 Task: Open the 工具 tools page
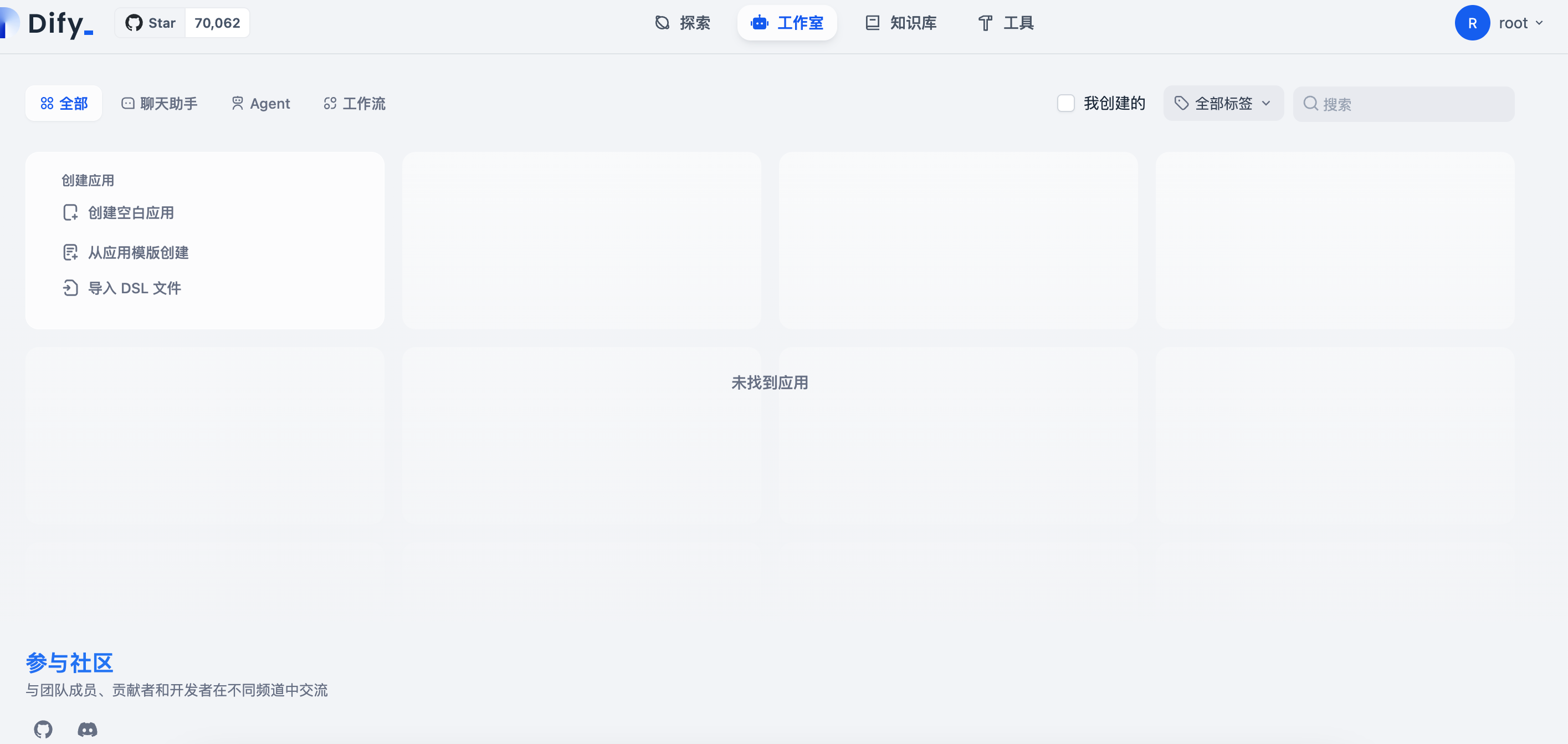click(1006, 23)
